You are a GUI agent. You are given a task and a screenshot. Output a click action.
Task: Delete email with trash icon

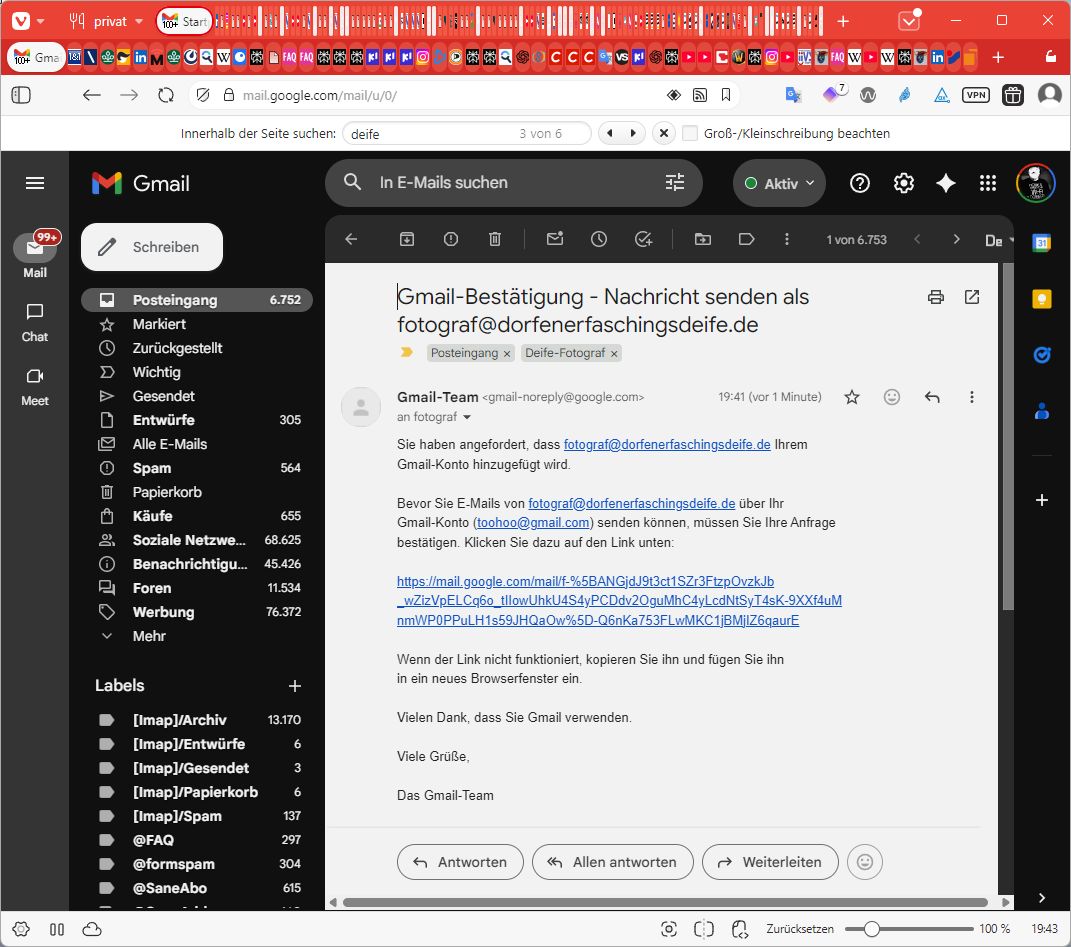[x=495, y=240]
